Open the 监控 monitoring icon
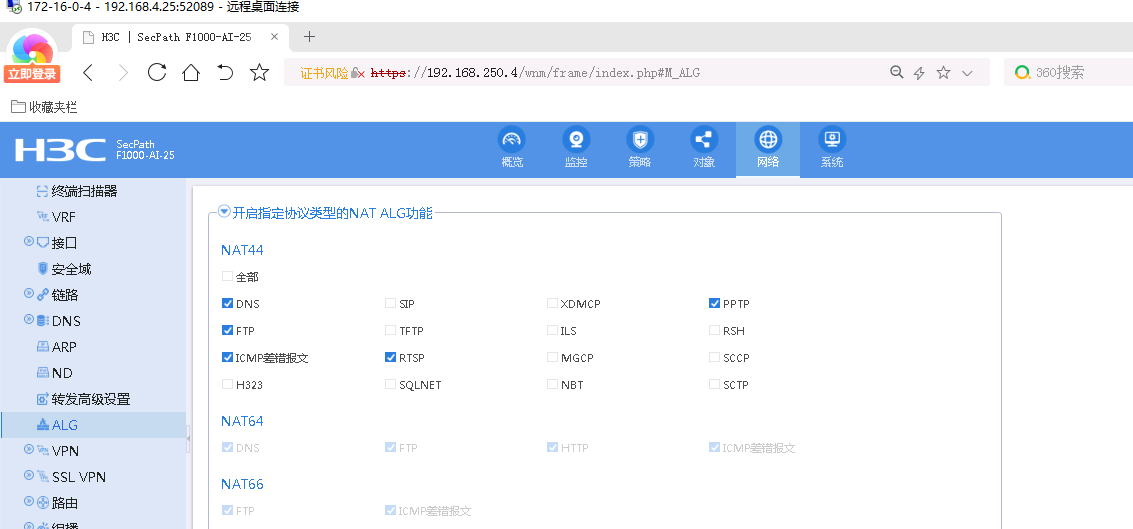This screenshot has width=1133, height=529. click(x=576, y=139)
